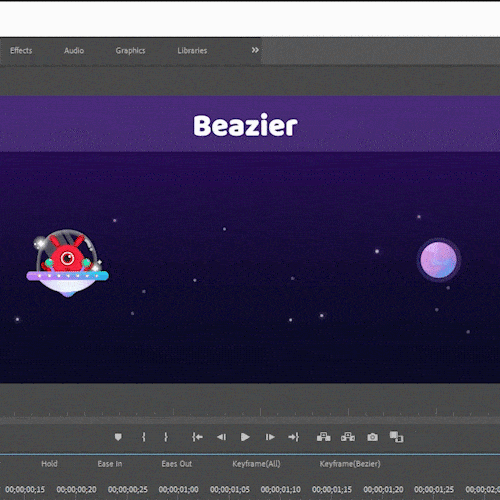Image resolution: width=500 pixels, height=500 pixels.
Task: Click the Eaes Out marker label
Action: [x=177, y=464]
